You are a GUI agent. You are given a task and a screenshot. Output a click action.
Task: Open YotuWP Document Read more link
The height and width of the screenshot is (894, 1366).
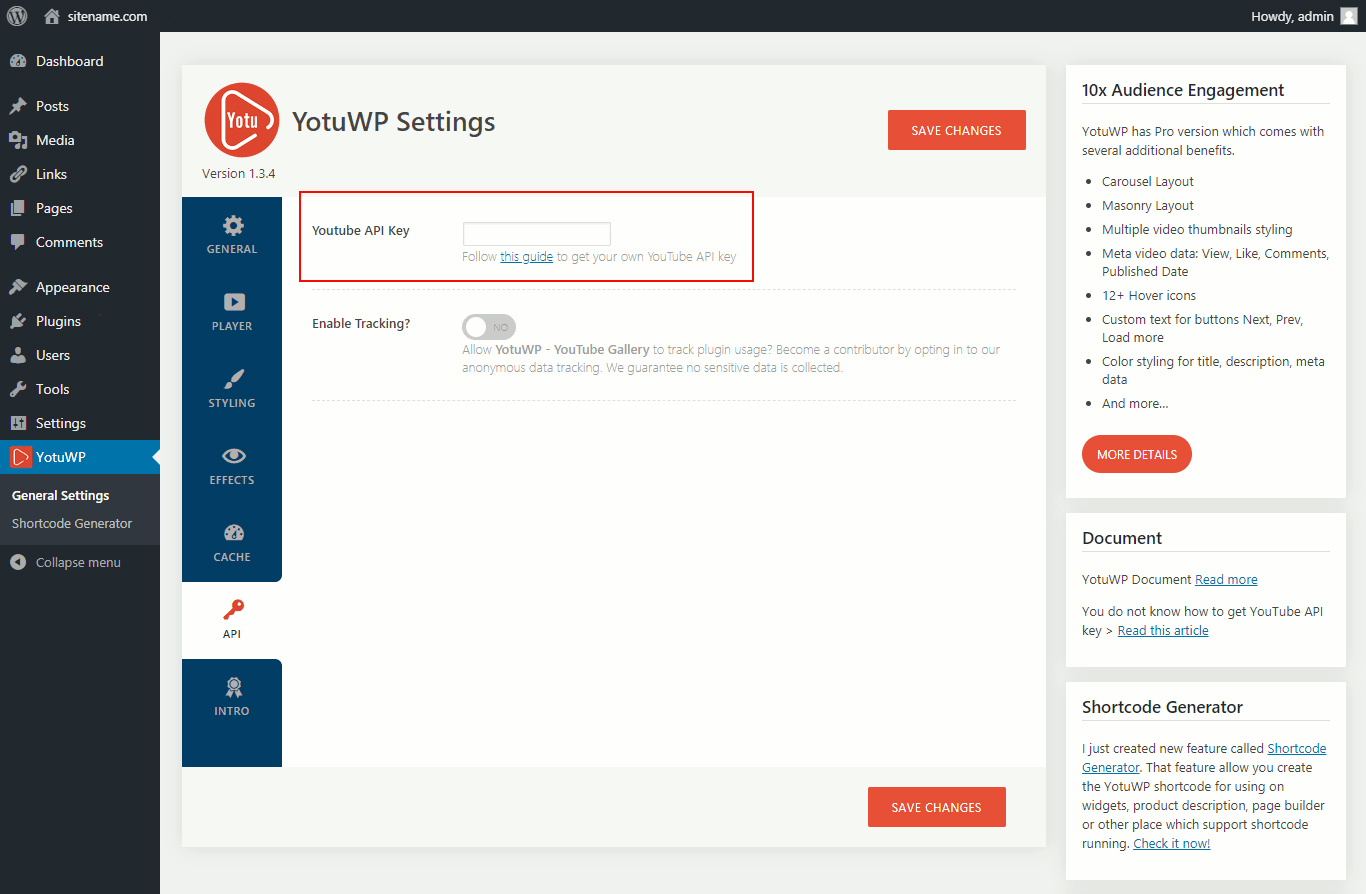[1226, 580]
